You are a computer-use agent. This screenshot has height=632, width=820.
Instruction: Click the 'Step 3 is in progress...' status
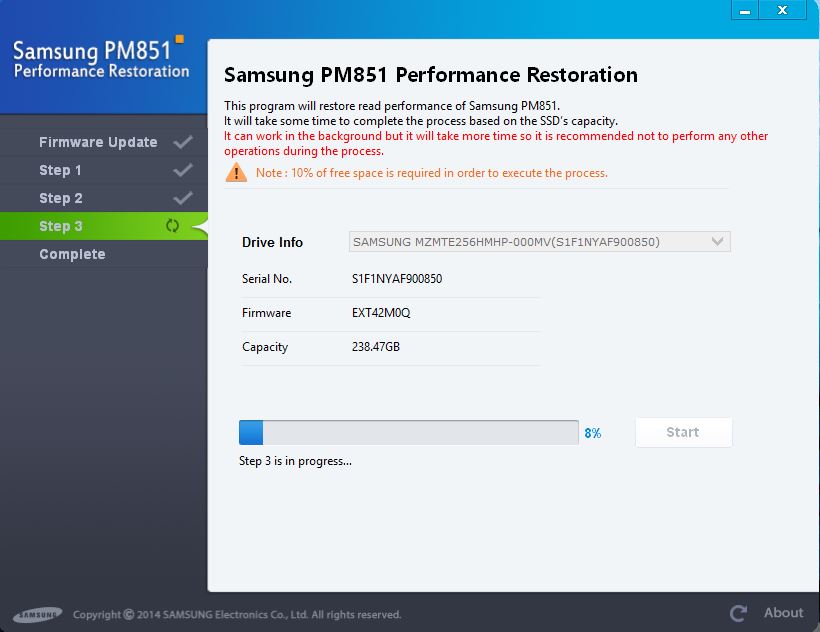tap(295, 461)
